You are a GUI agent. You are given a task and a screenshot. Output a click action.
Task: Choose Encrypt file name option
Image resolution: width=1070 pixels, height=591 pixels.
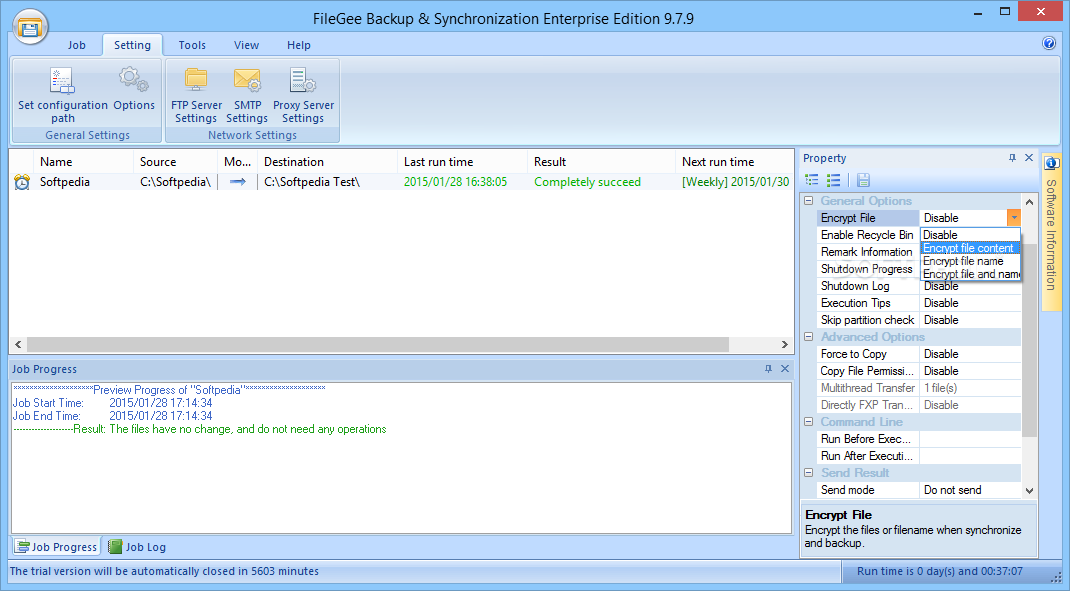(970, 261)
